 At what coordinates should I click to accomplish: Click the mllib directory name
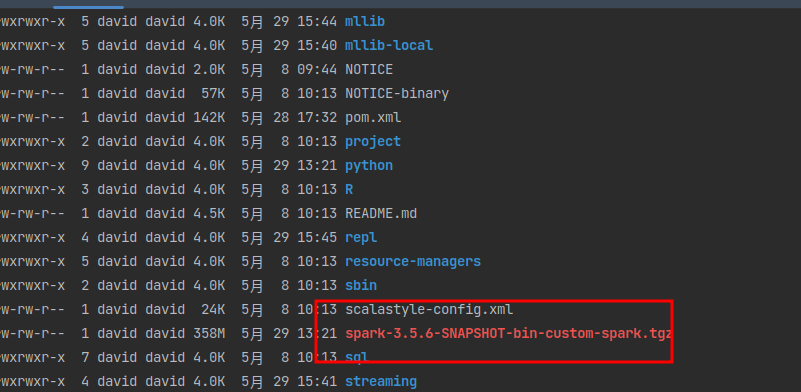(365, 21)
